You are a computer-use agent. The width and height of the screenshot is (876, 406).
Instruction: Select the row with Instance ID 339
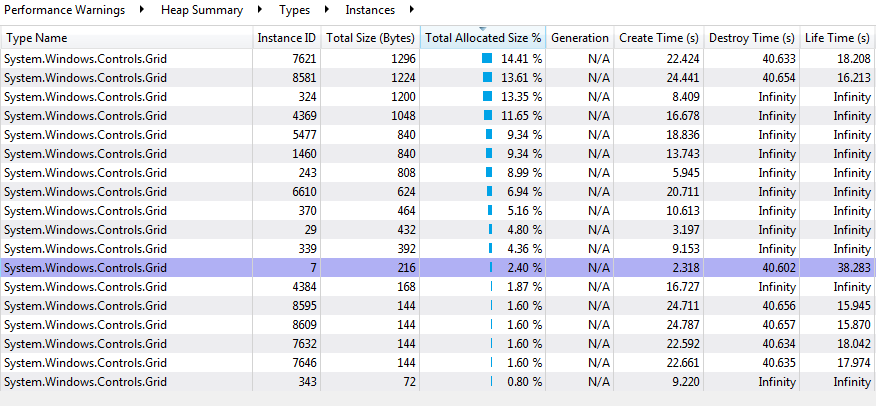point(438,249)
